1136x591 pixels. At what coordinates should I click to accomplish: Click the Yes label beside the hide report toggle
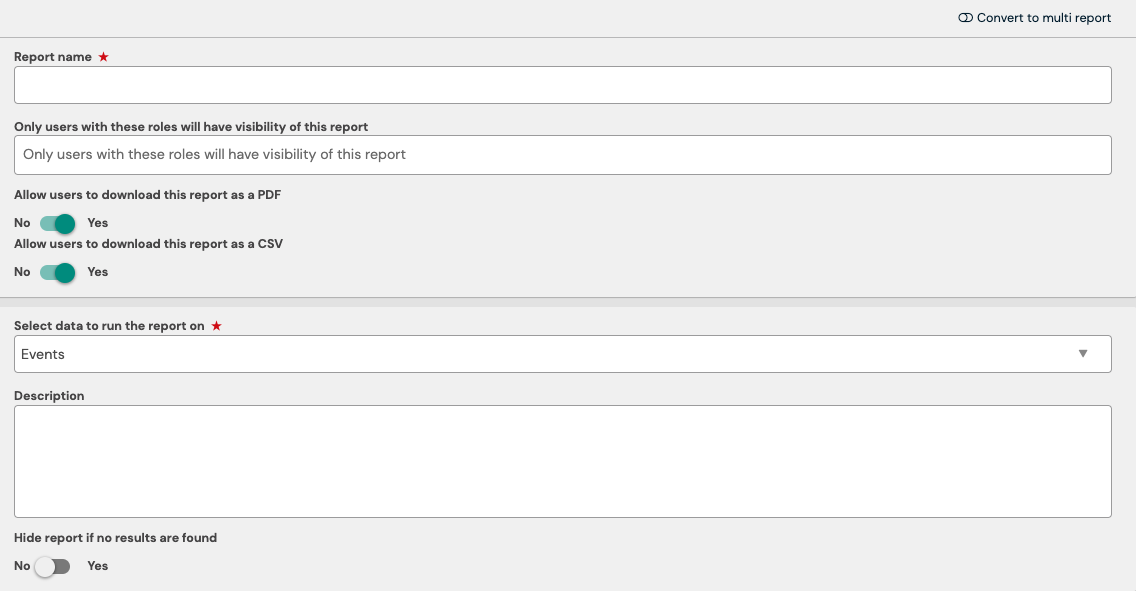pos(97,566)
